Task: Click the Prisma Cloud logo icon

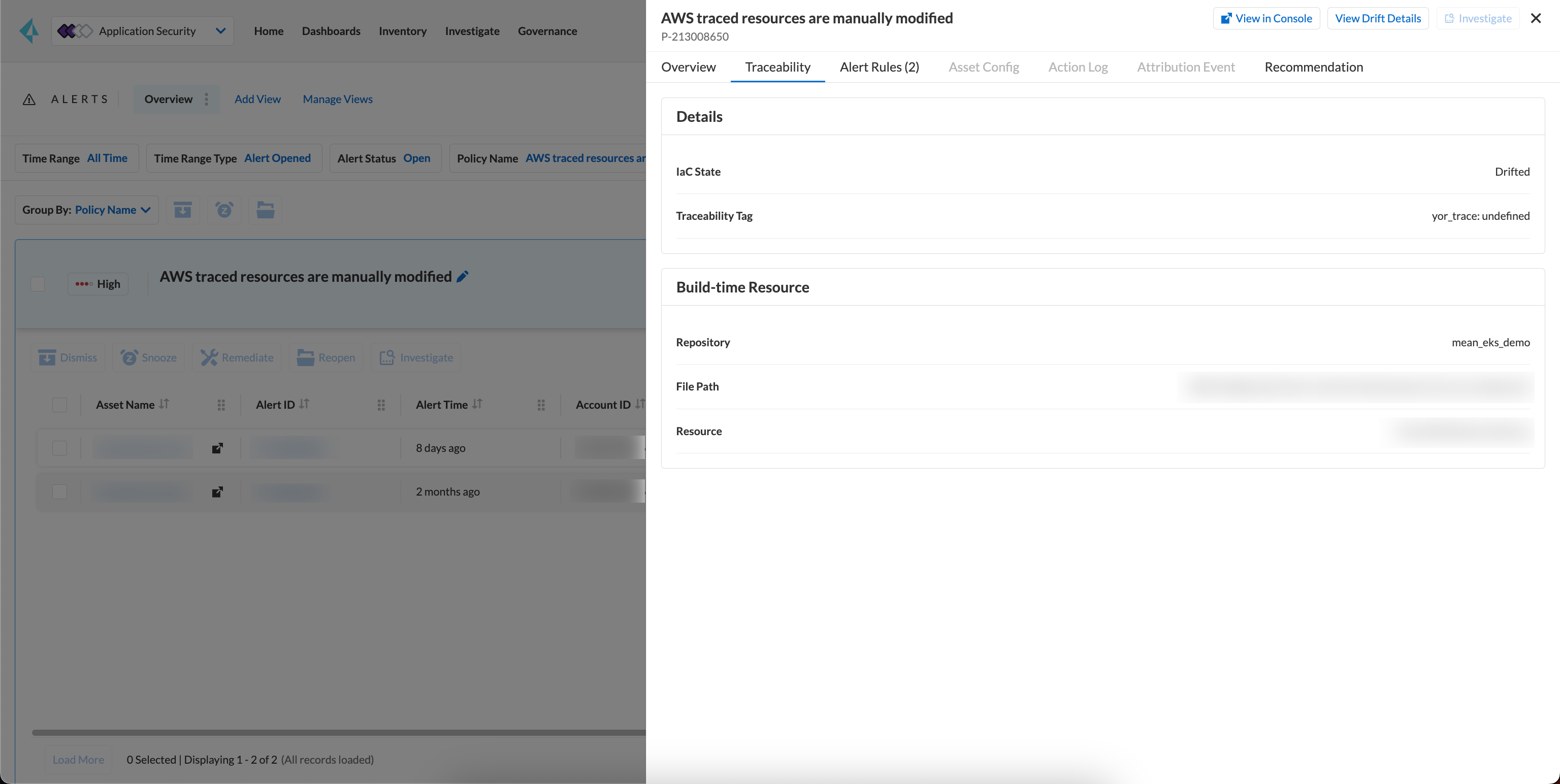Action: 28,31
